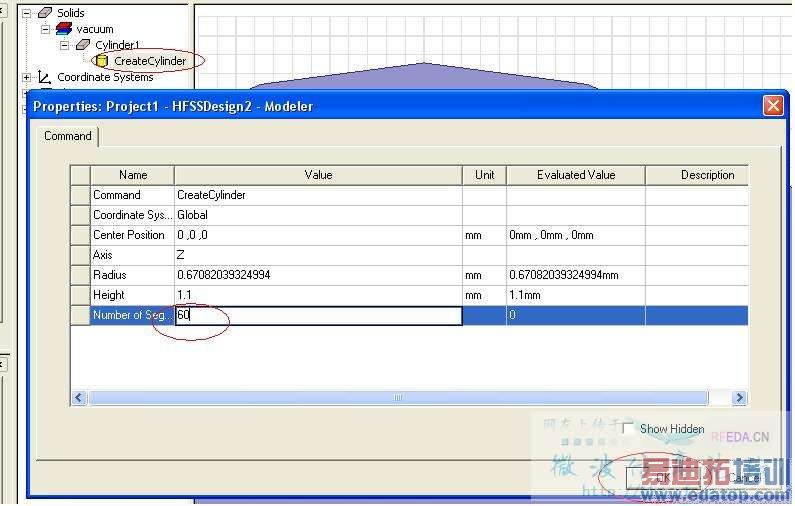
Task: Select the Solids tree item
Action: pyautogui.click(x=70, y=13)
